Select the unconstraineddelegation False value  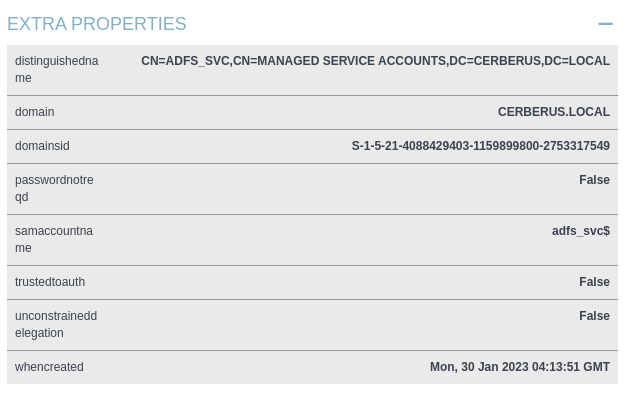[594, 316]
